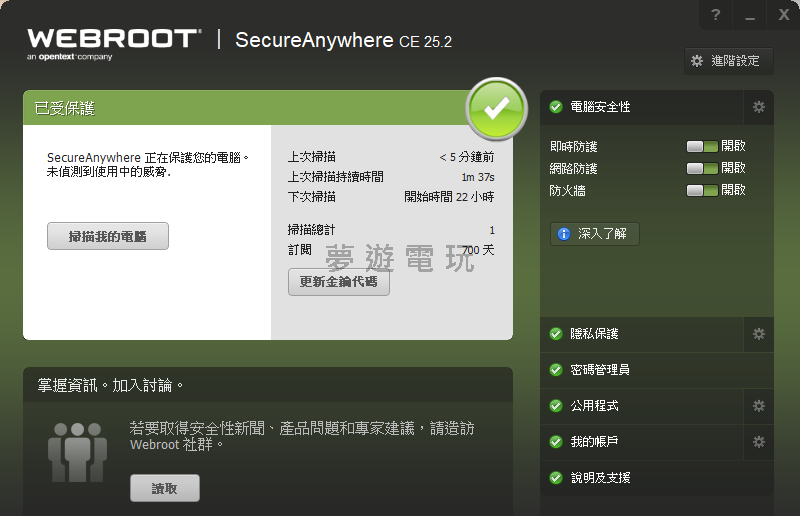Toggle the 即時防護 switch
This screenshot has height=516, width=800.
coord(702,146)
